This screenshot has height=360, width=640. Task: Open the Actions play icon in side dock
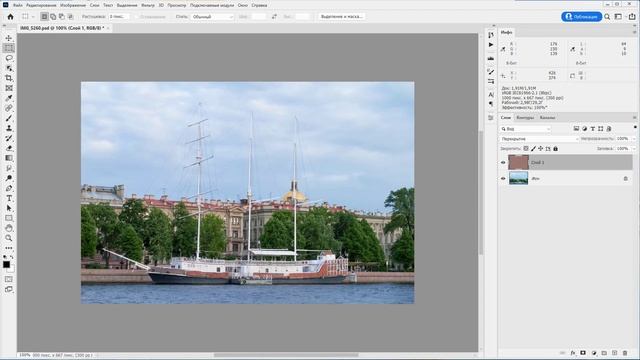[491, 44]
